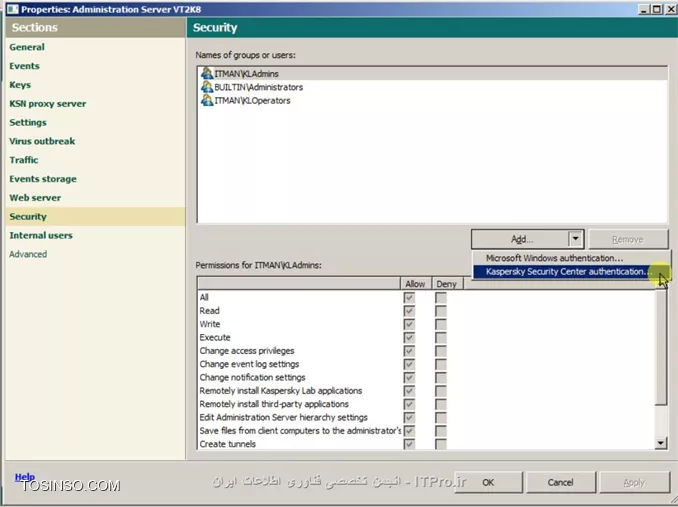Screen dimensions: 678x507
Task: Click the ITMAN\KLAdmins group icon
Action: (x=207, y=73)
